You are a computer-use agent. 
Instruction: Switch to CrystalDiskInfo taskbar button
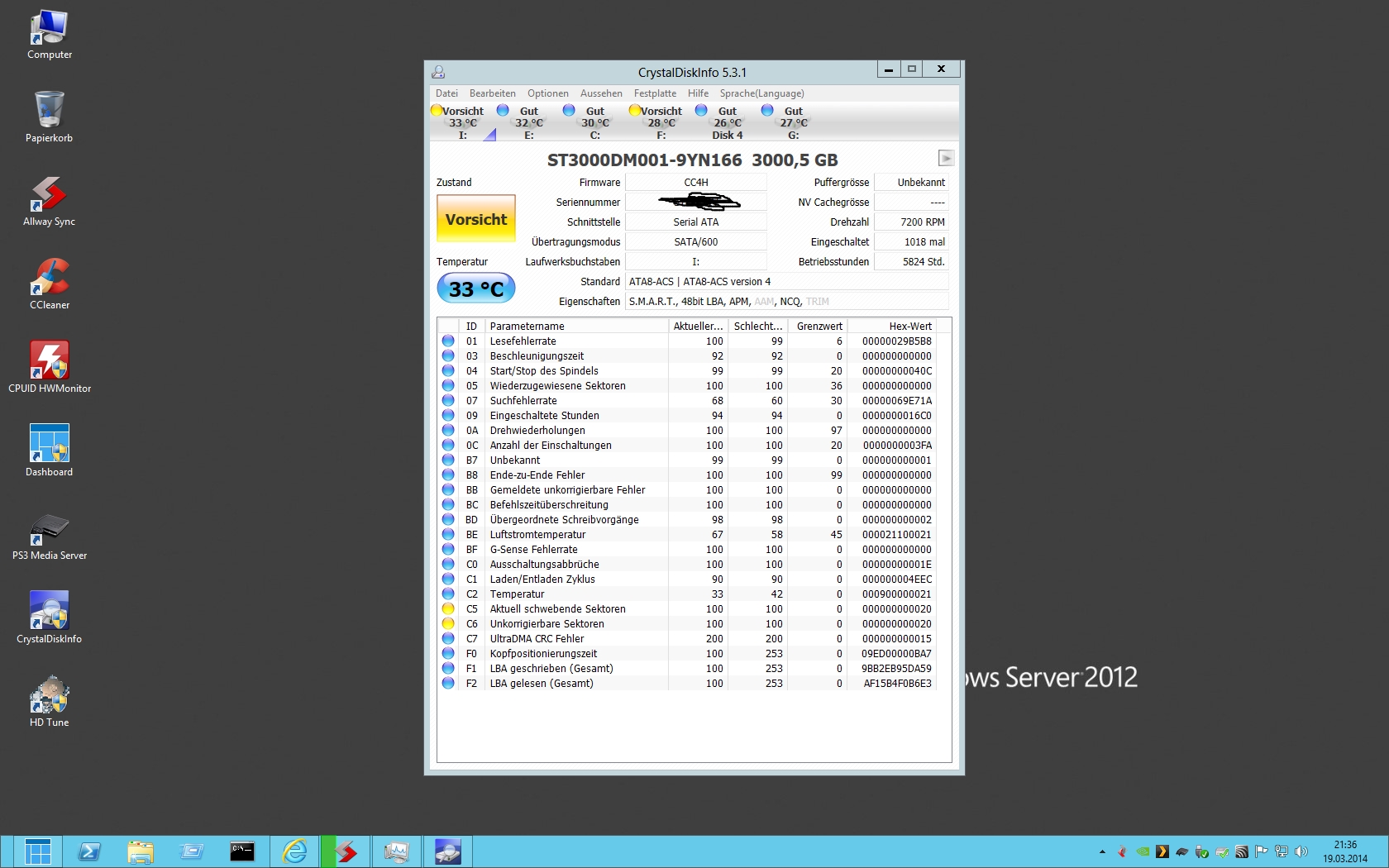[447, 851]
